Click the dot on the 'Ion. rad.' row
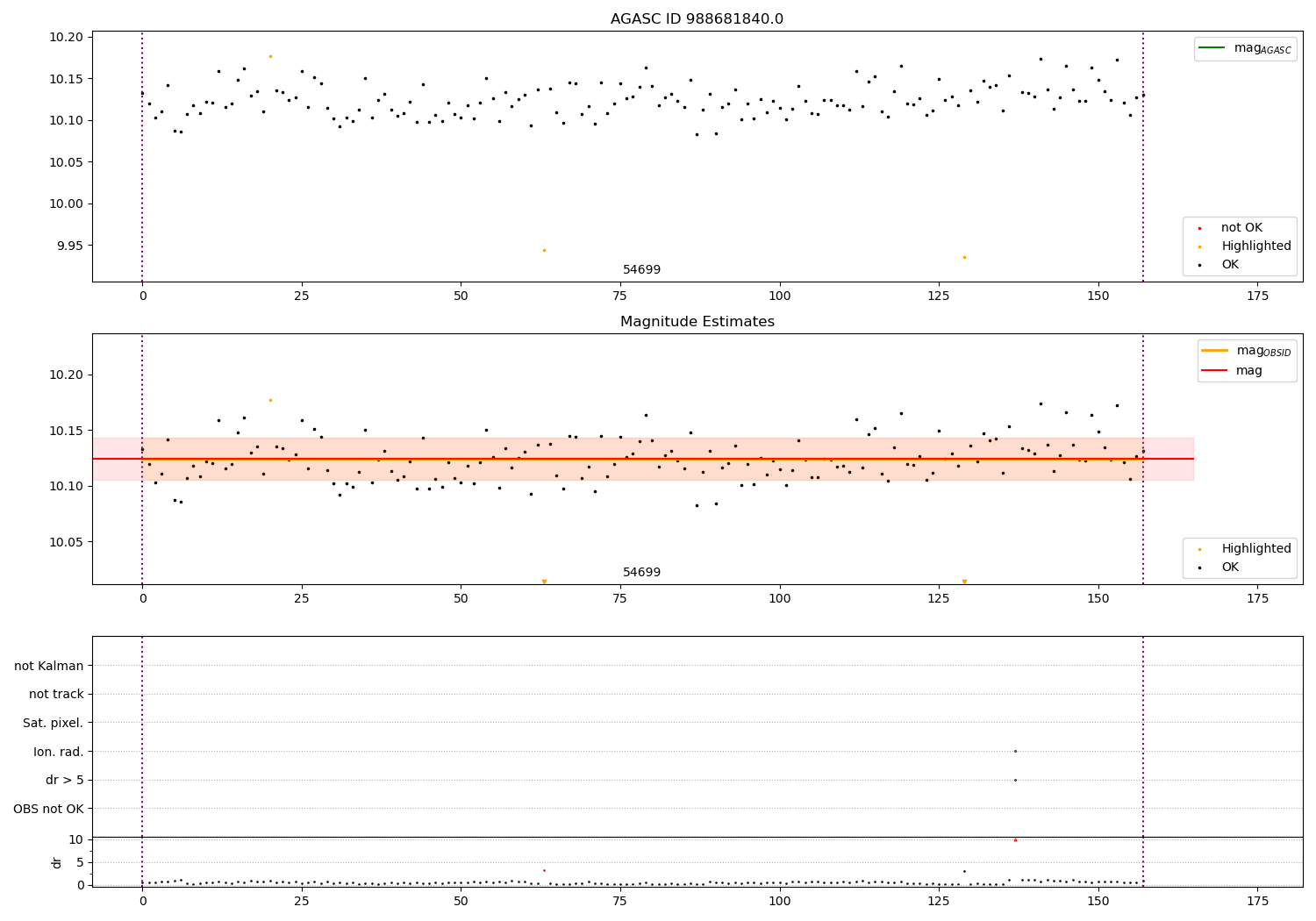 (1015, 751)
